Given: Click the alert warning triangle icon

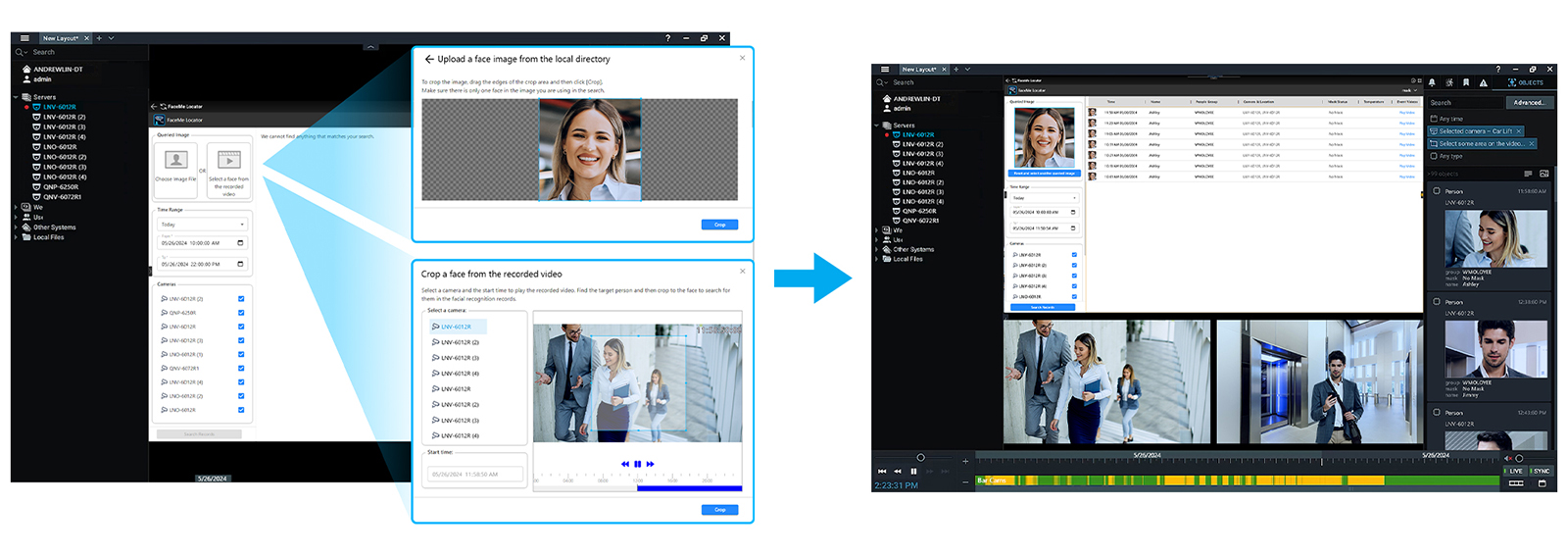Looking at the screenshot, I should pyautogui.click(x=1483, y=82).
